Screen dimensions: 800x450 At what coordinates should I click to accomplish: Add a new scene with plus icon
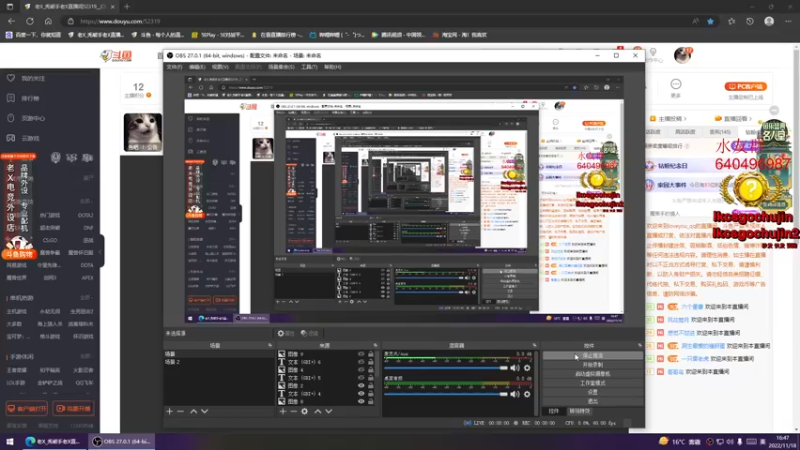(x=169, y=411)
